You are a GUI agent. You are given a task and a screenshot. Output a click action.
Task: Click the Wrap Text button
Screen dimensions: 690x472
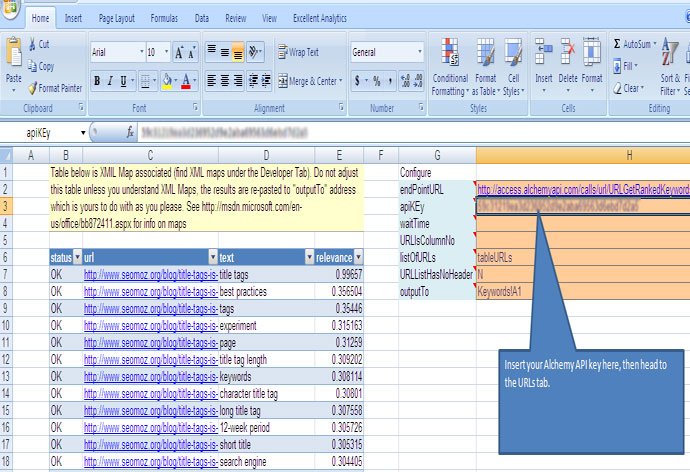pos(298,52)
